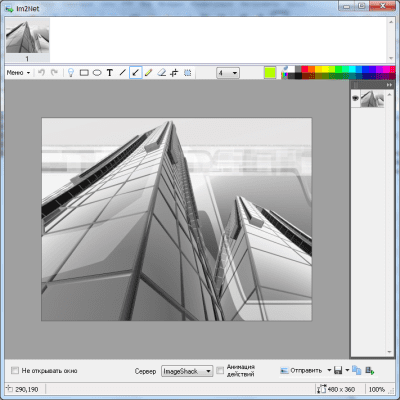Toggle layer visibility eye icon
Image resolution: width=400 pixels, height=400 pixels.
355,98
